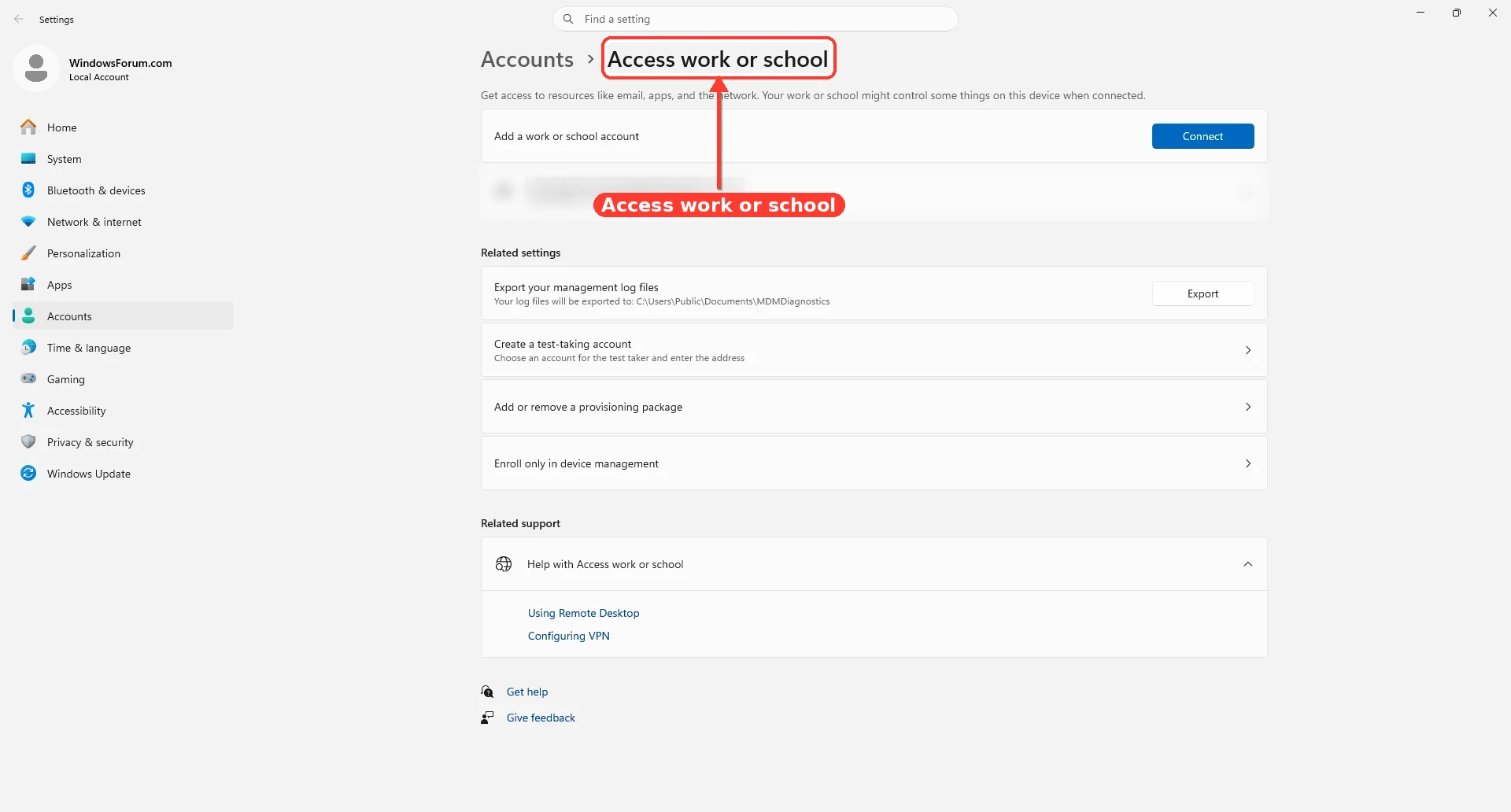Click Export your management log files text

click(x=576, y=287)
